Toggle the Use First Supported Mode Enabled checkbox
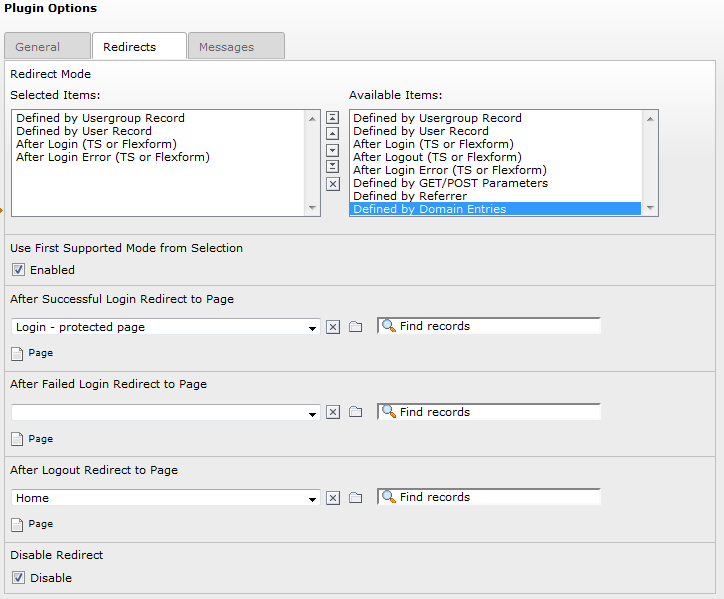The width and height of the screenshot is (724, 599). [x=18, y=270]
